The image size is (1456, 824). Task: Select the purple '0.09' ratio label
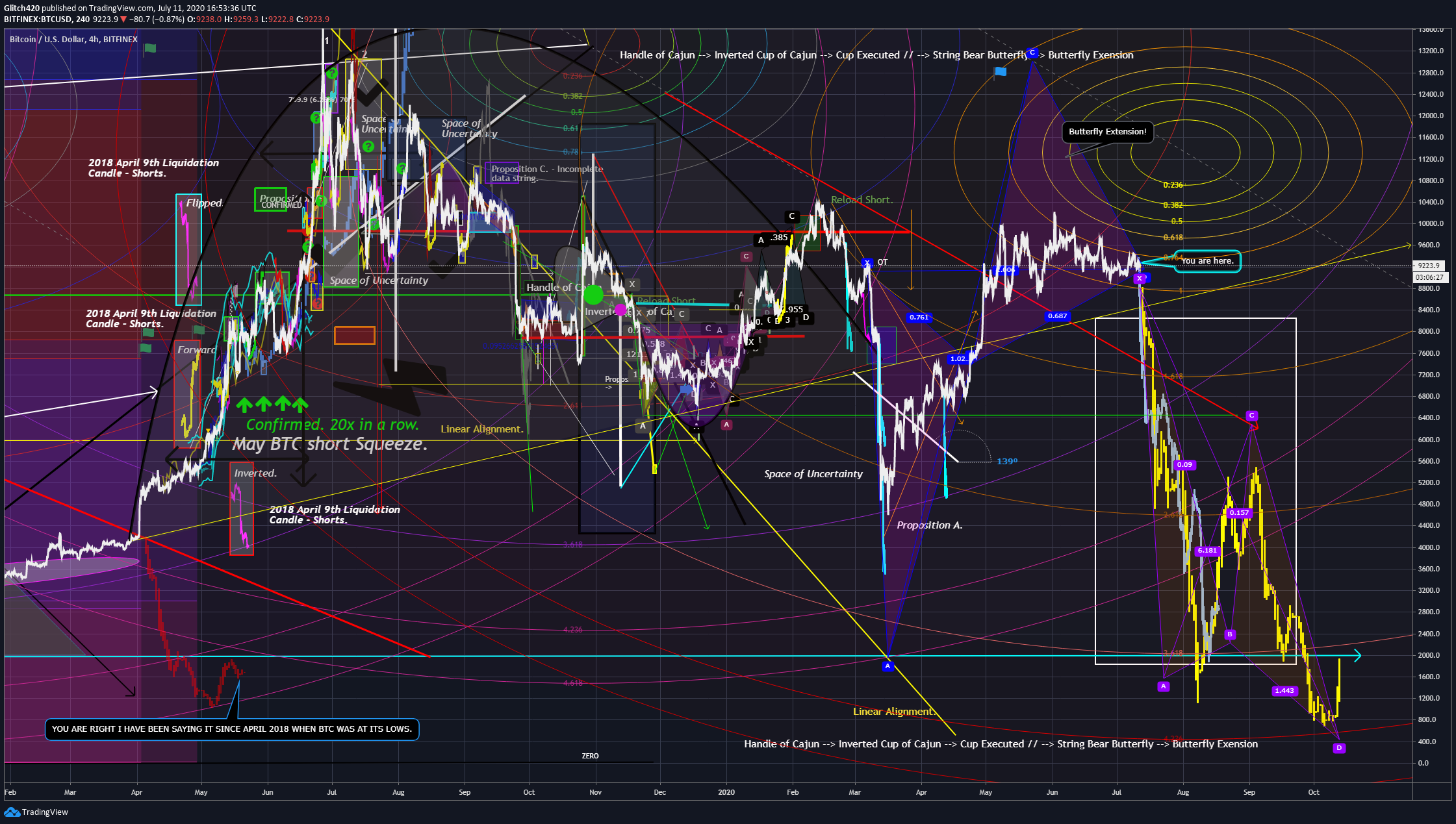click(1184, 465)
